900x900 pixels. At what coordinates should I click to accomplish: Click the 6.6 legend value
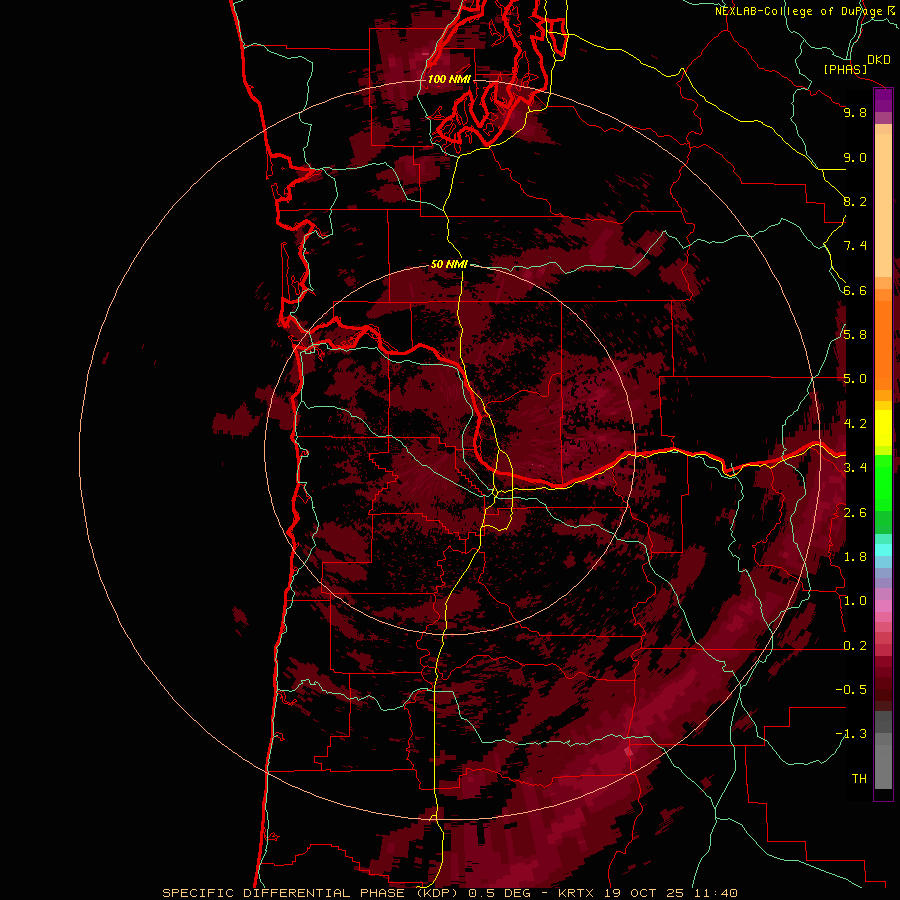coord(855,290)
